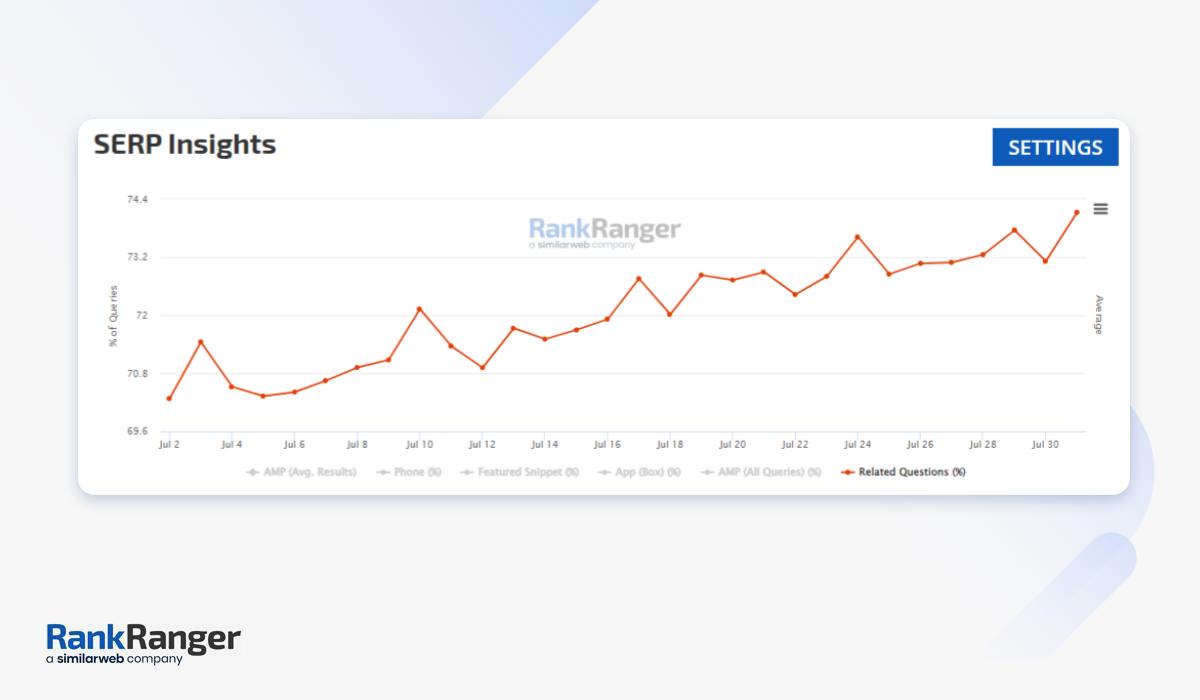The image size is (1200, 700).
Task: Click the RankRanger watermark inside the chart
Action: 604,233
